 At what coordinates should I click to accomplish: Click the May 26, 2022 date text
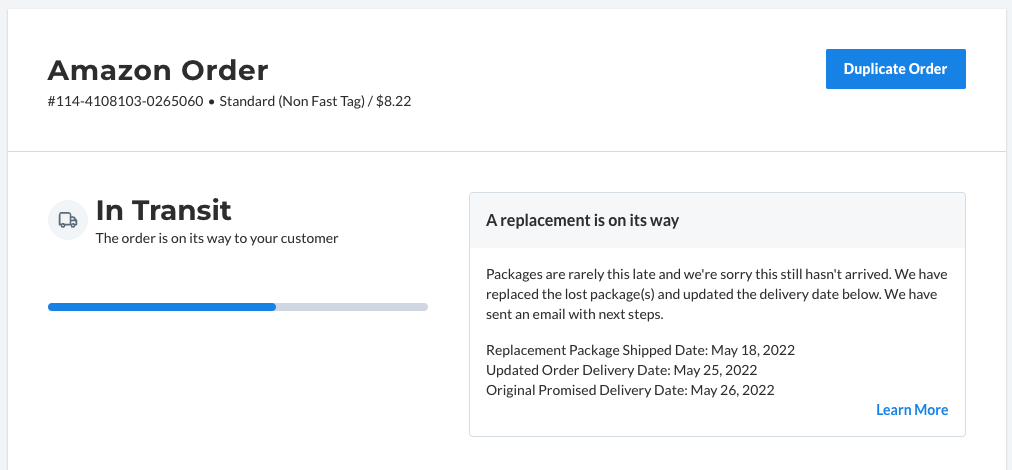click(x=733, y=390)
